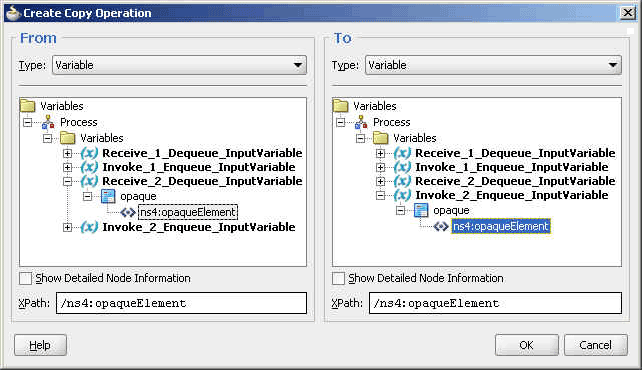Expand Receive_1_Dequeue_InputVariable in To tree

[380, 153]
